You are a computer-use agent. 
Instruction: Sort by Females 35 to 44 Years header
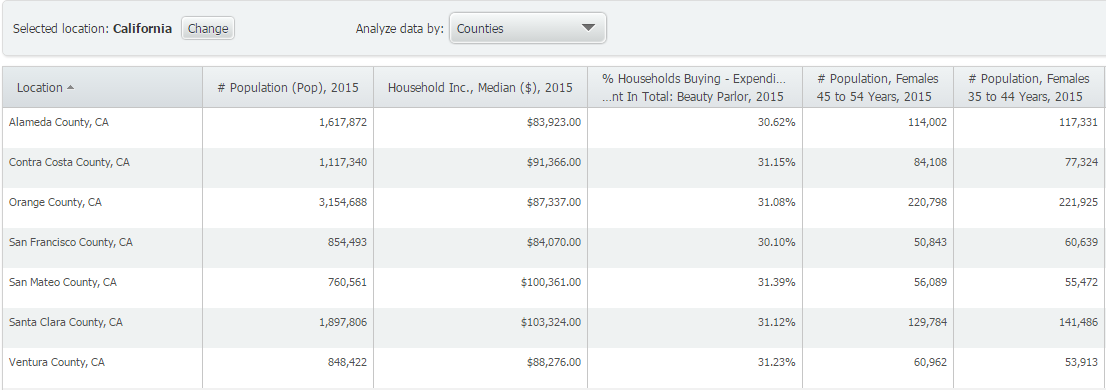click(x=1029, y=87)
